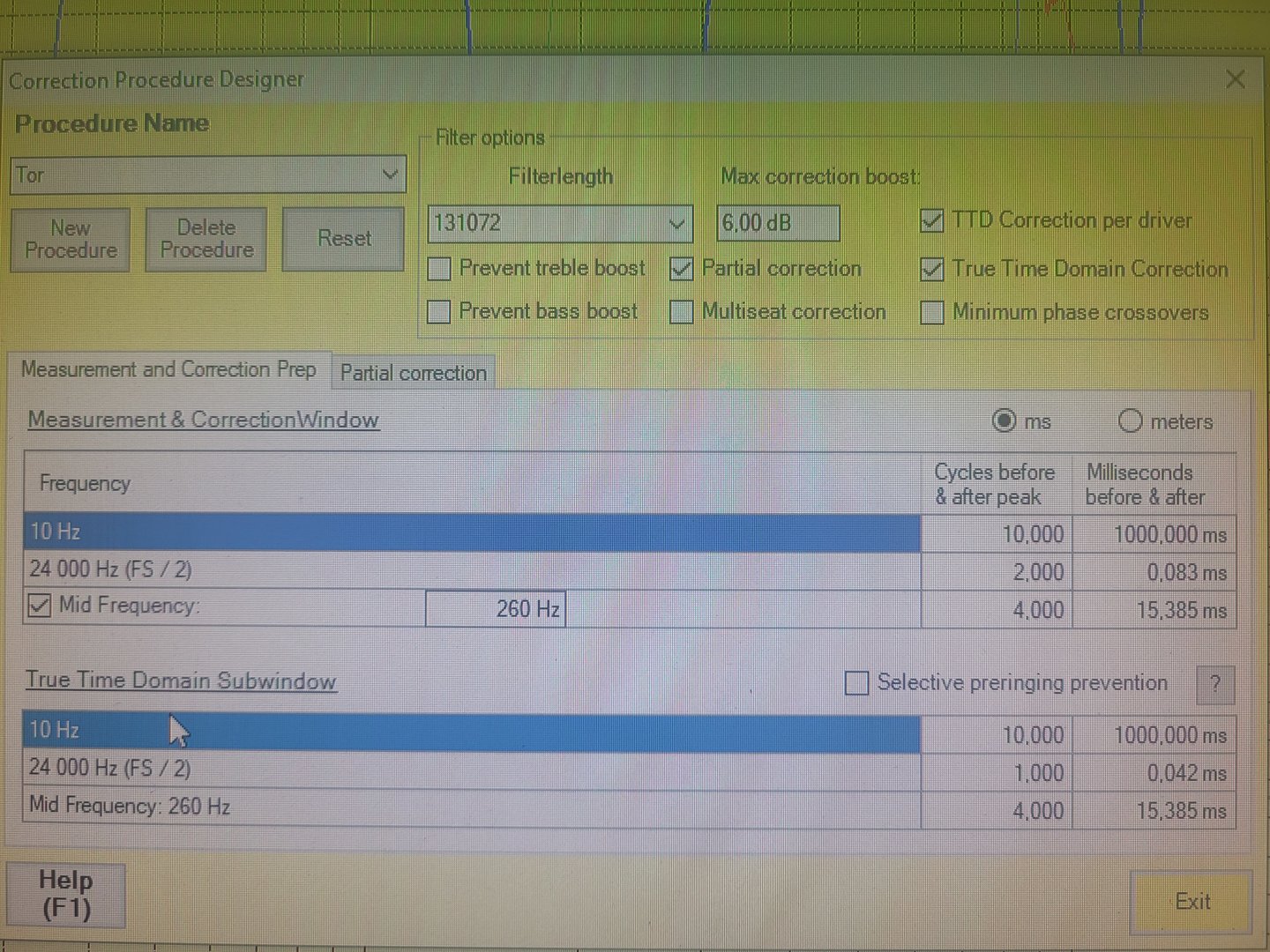
Task: Uncheck Partial correction option
Action: [682, 269]
